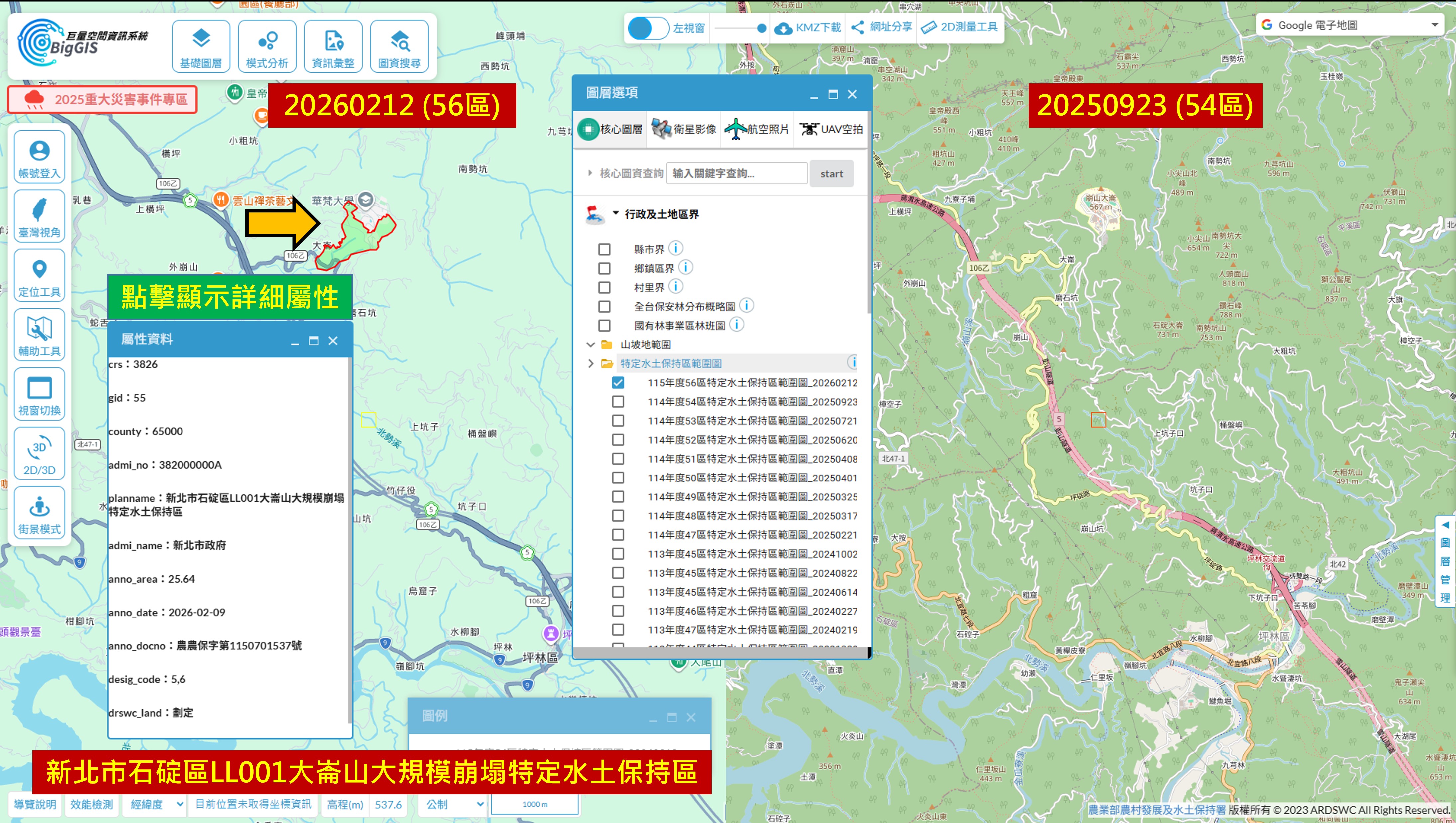Collapse the 山坡地範圍 folder
The height and width of the screenshot is (823, 1456).
point(591,344)
